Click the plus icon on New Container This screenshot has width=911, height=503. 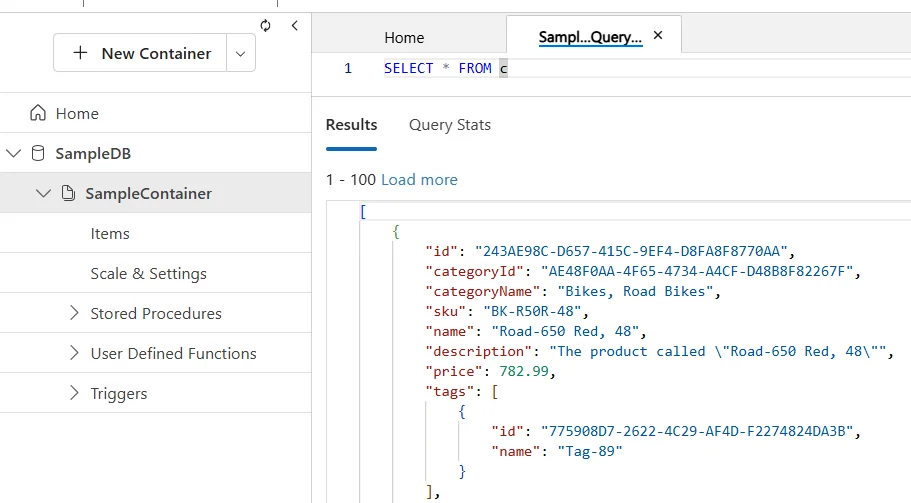coord(81,53)
